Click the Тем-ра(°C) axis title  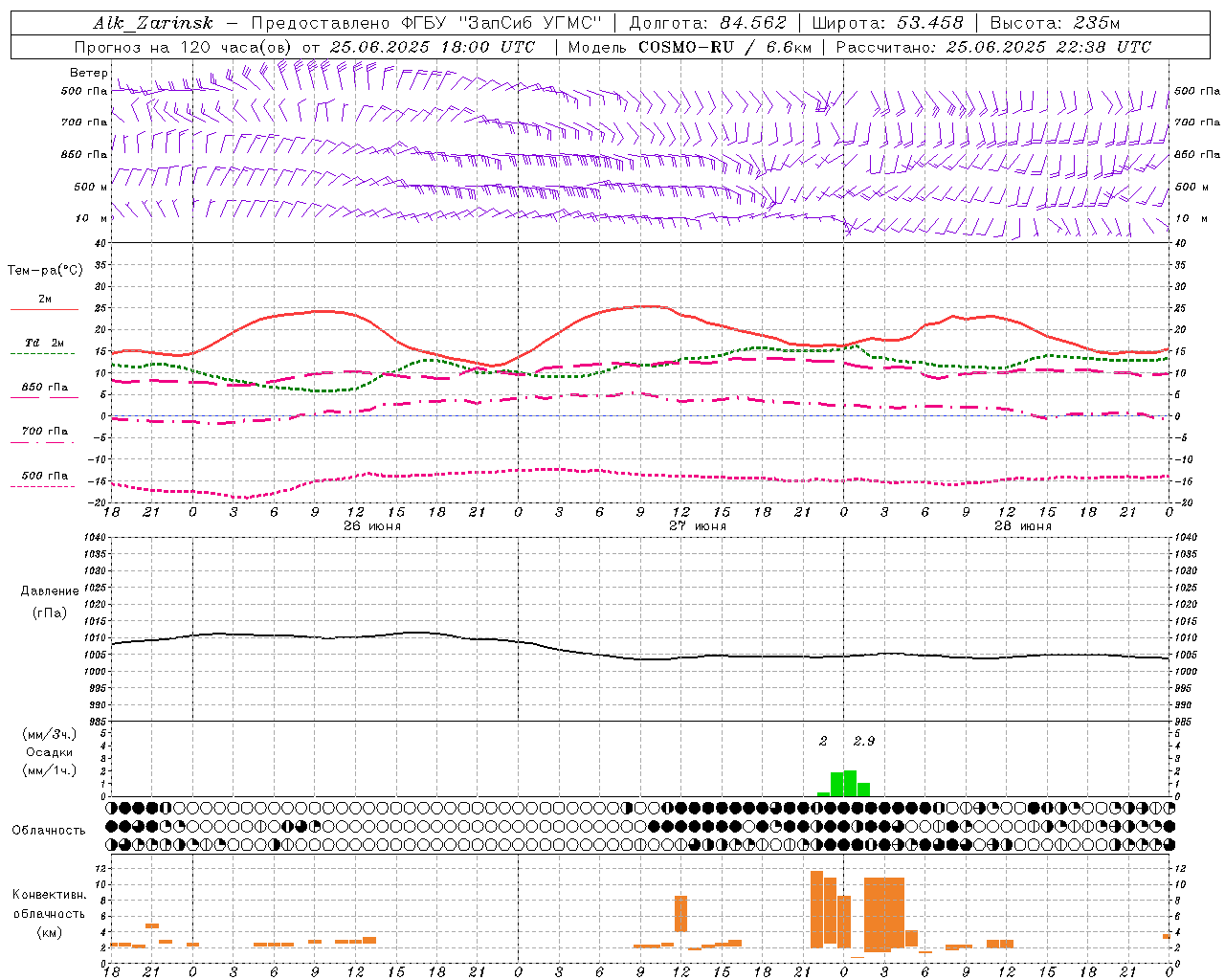[x=45, y=270]
